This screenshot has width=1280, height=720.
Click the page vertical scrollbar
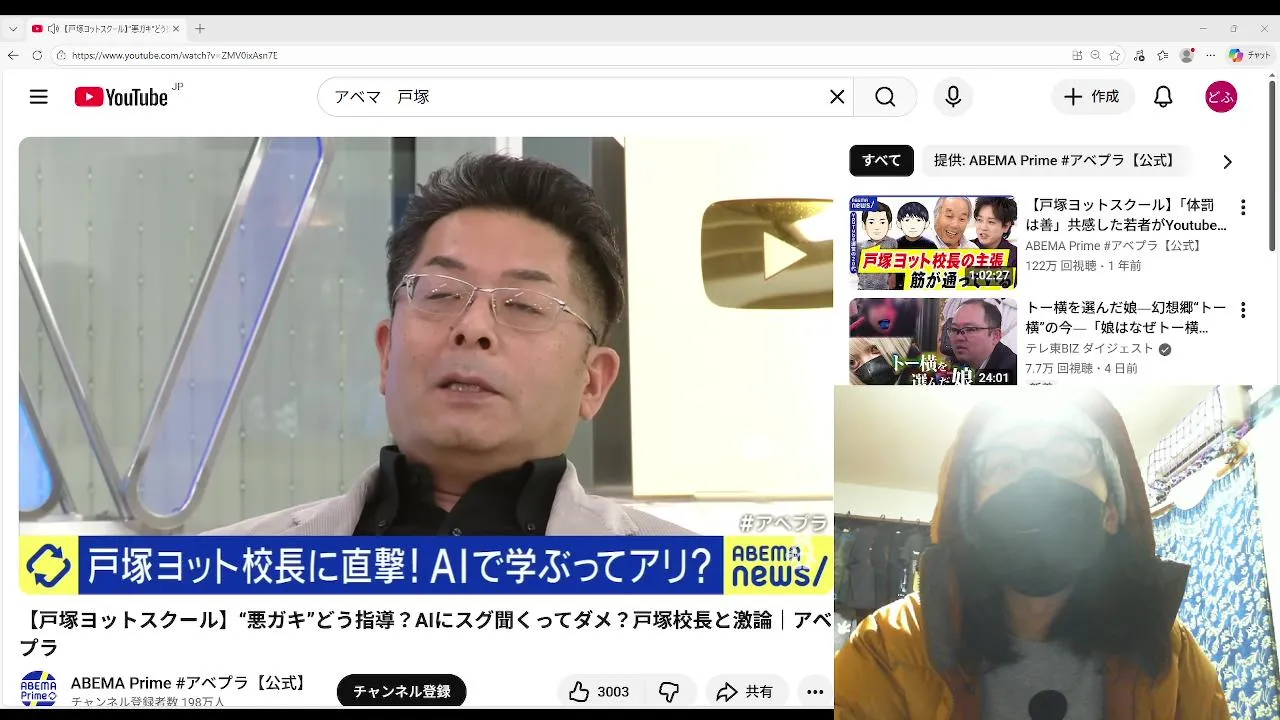click(x=1273, y=165)
